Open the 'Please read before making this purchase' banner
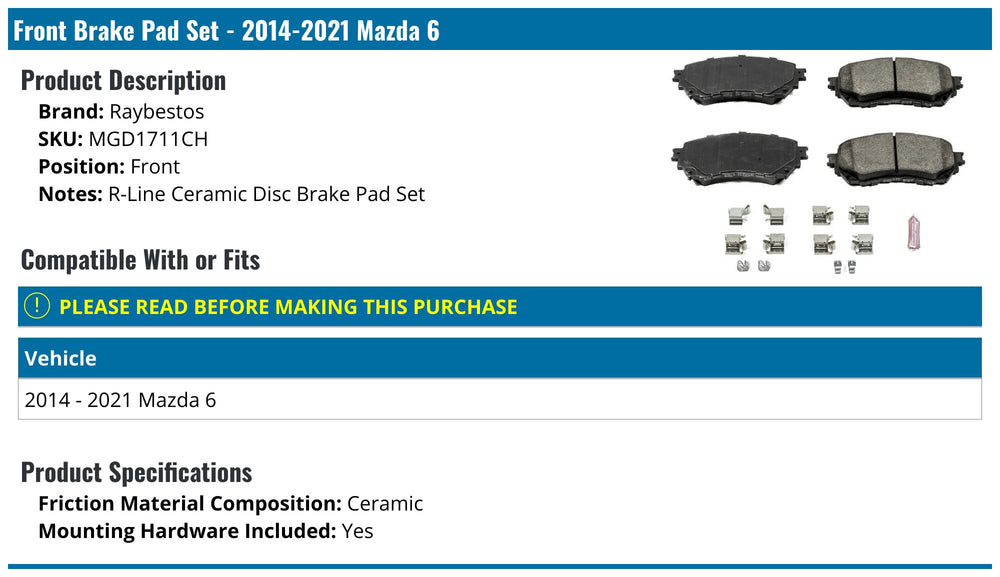The image size is (1000, 577). (499, 307)
